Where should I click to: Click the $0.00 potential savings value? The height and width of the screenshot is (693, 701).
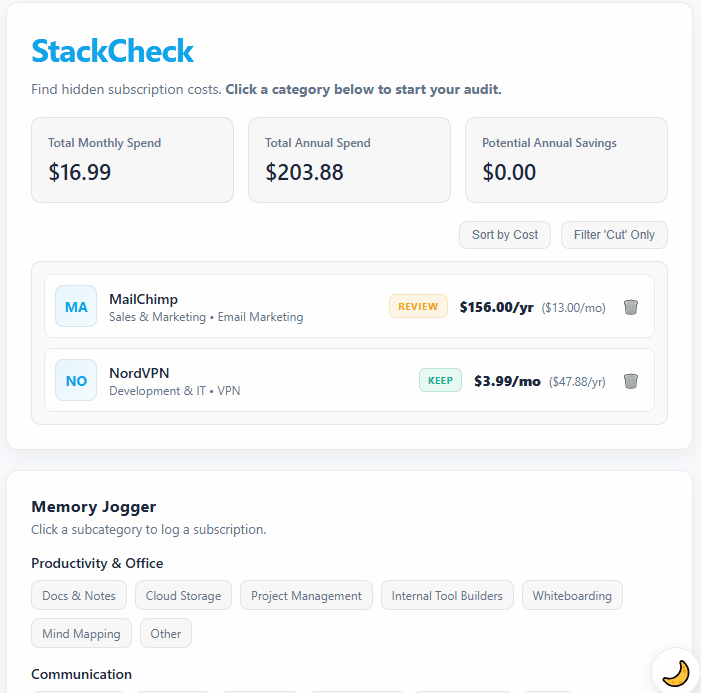(509, 172)
